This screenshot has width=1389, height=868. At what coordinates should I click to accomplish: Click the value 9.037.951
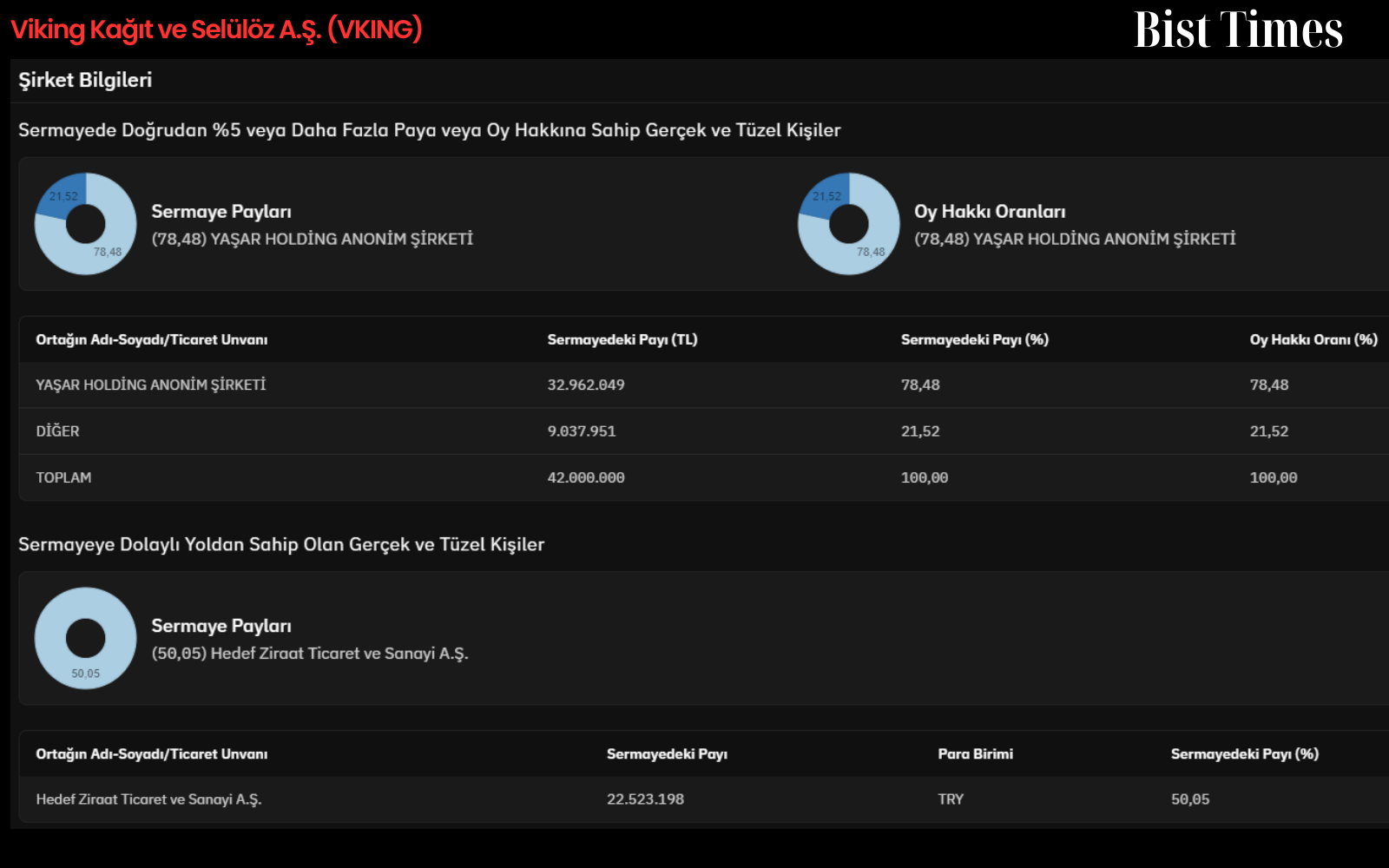(582, 431)
